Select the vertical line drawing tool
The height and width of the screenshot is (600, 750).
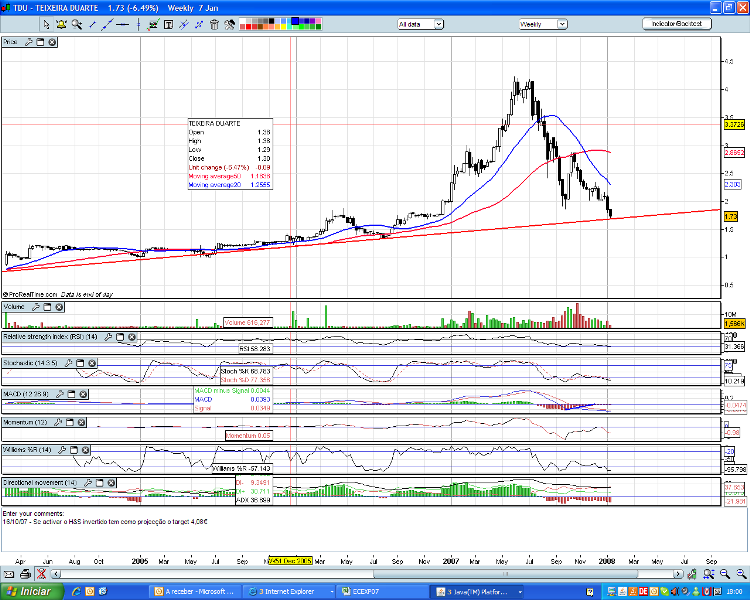(138, 24)
